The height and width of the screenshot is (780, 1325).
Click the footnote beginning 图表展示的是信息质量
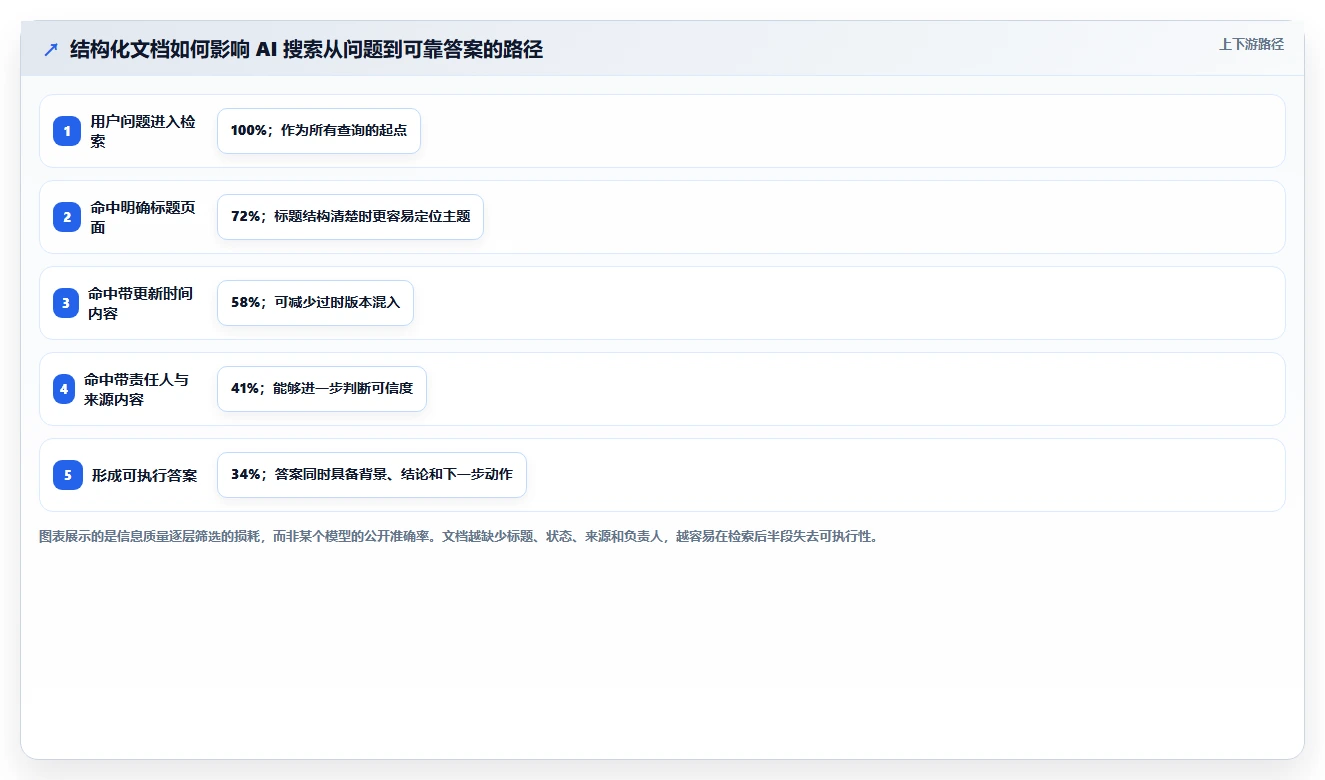[x=459, y=537]
